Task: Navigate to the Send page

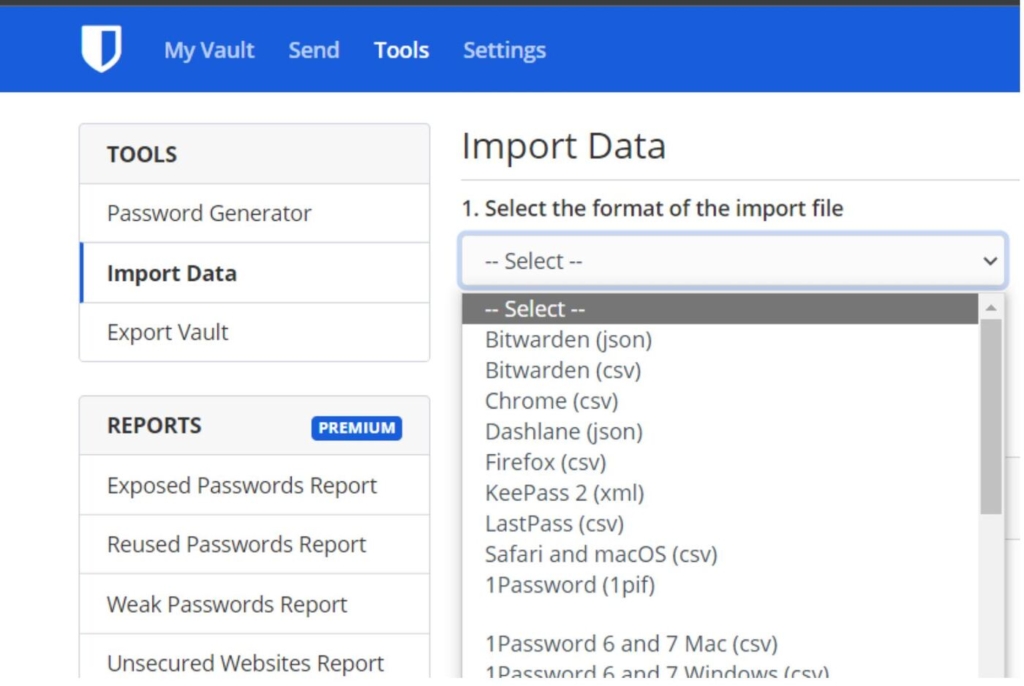Action: coord(313,50)
